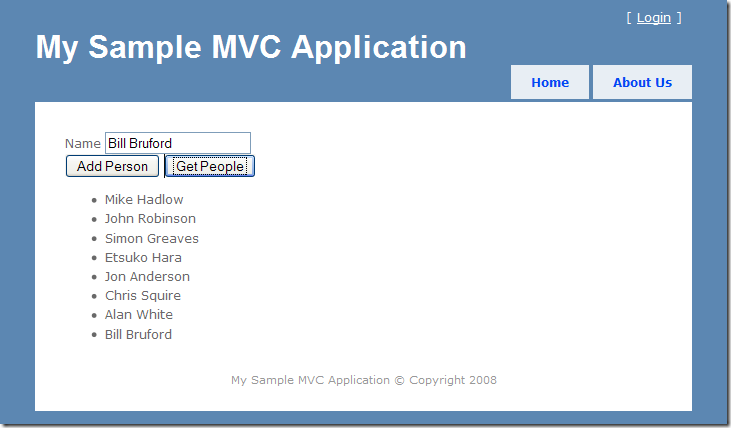
Task: Focus the Name input field
Action: pos(178,143)
